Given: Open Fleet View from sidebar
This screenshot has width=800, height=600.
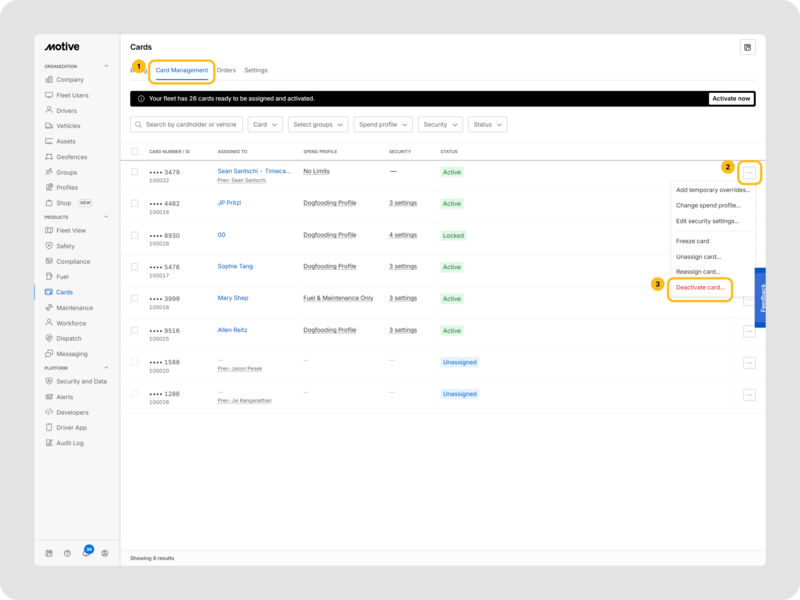Looking at the screenshot, I should pos(71,230).
